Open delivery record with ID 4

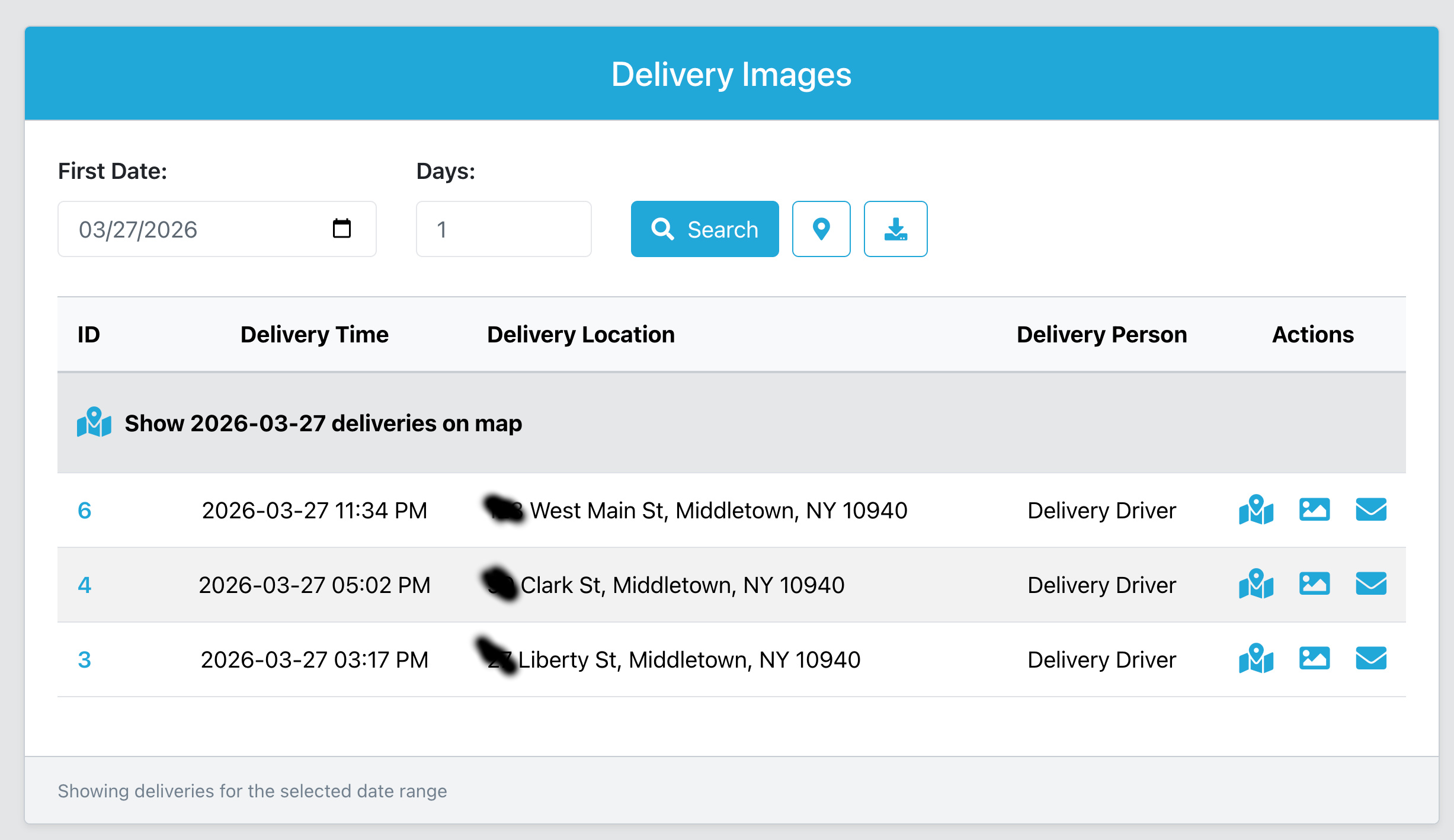coord(85,585)
